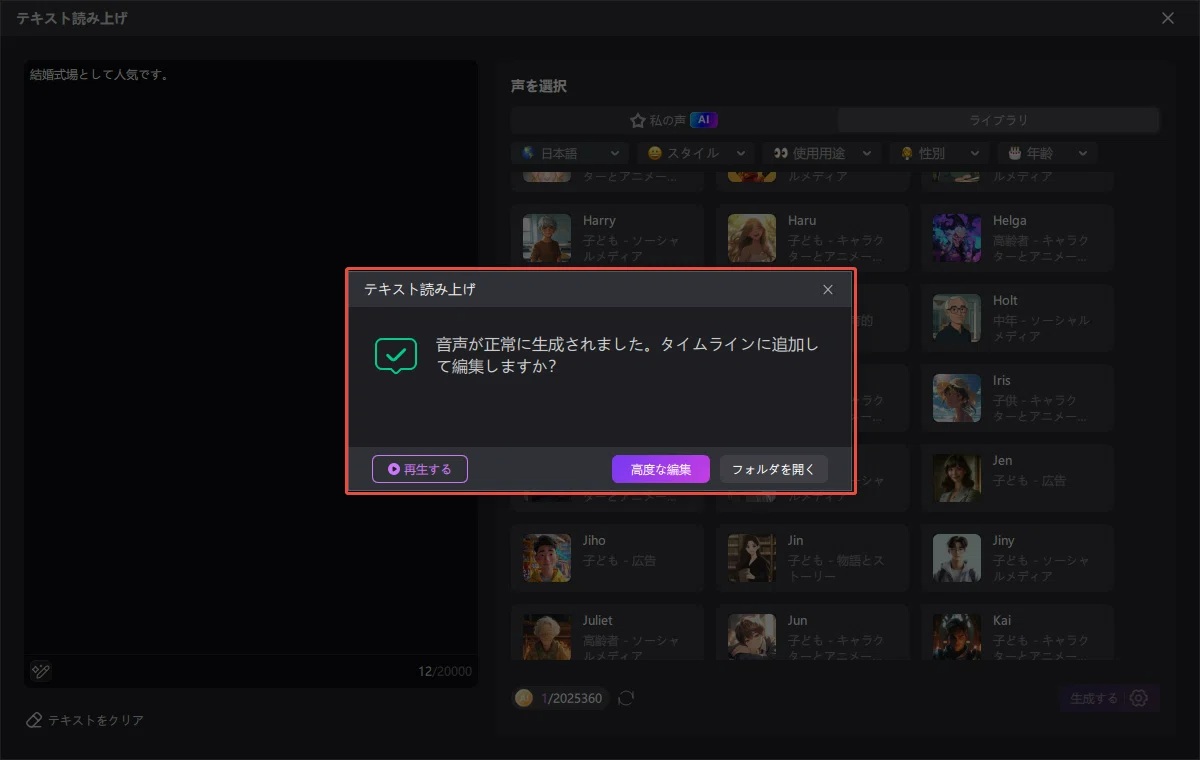Open the generation settings gear icon
Screen dimensions: 1200x760
tap(1137, 698)
